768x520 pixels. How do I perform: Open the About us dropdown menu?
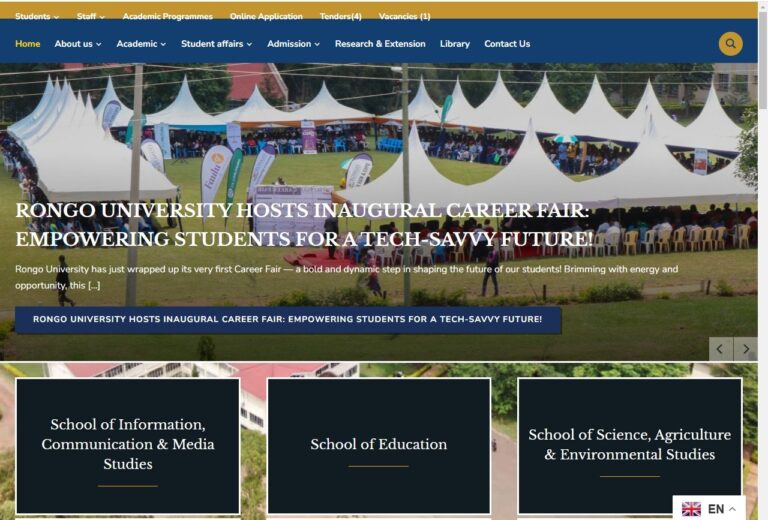78,44
